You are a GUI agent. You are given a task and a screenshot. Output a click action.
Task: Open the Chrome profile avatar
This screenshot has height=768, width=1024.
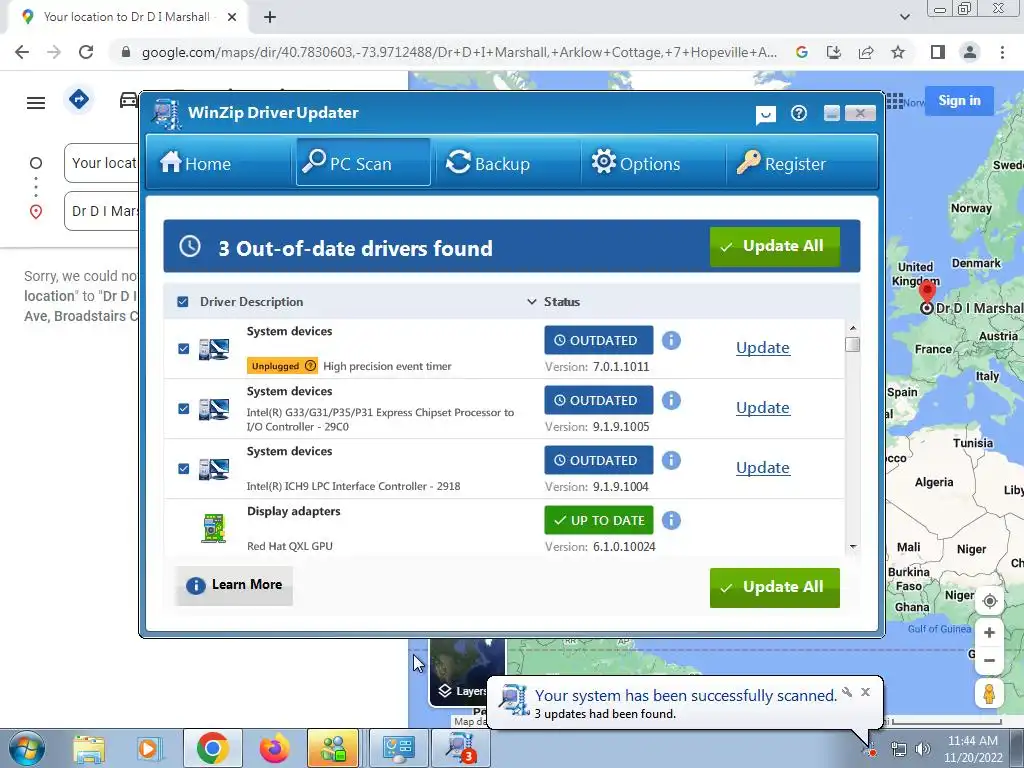pos(970,52)
